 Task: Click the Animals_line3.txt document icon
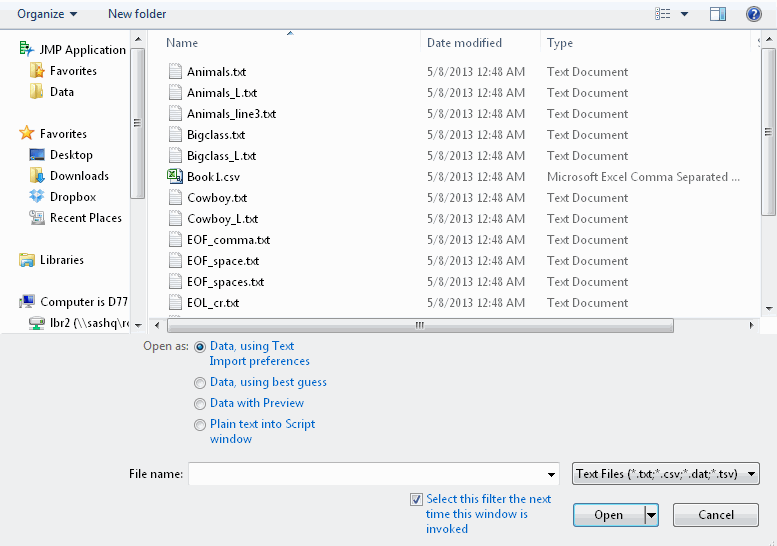click(x=175, y=113)
